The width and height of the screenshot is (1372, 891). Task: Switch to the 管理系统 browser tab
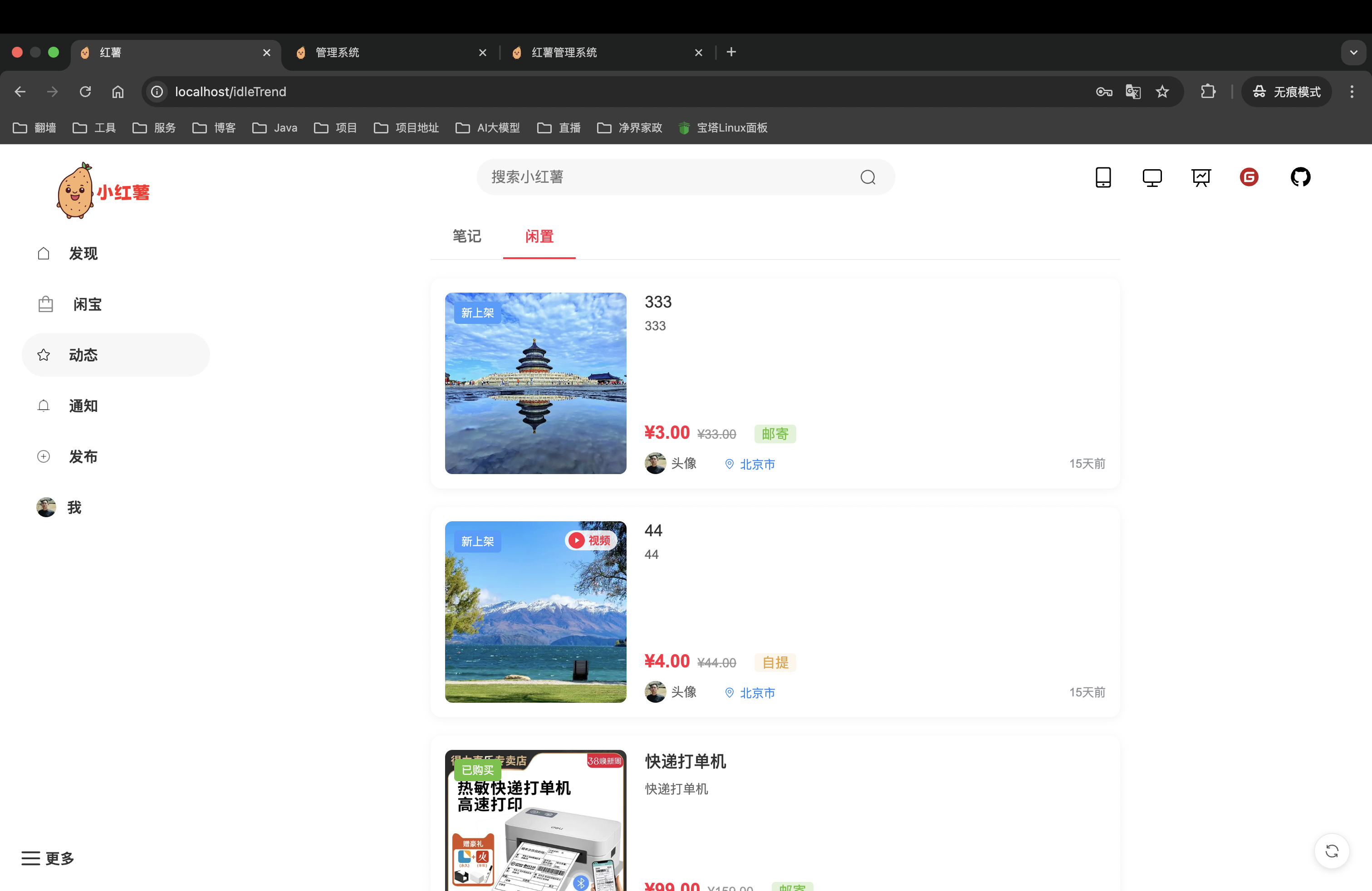pos(337,53)
